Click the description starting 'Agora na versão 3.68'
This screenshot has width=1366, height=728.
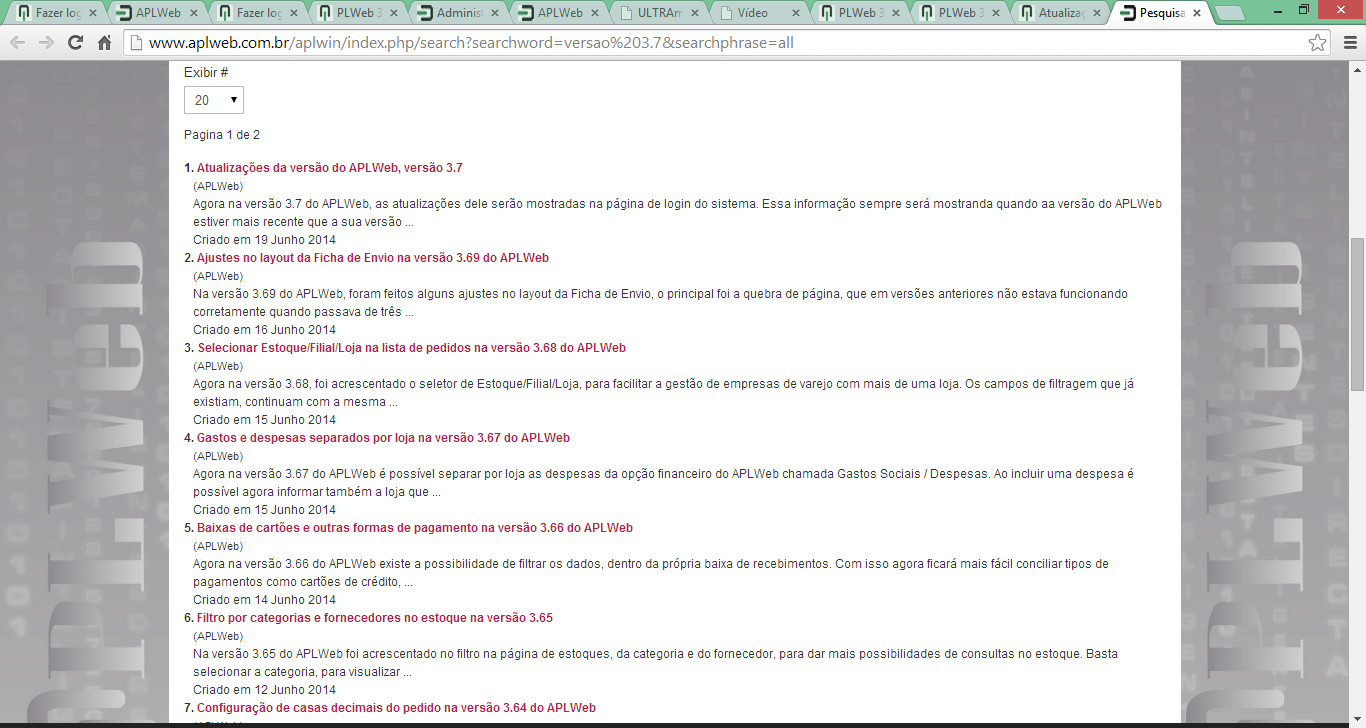pyautogui.click(x=663, y=393)
